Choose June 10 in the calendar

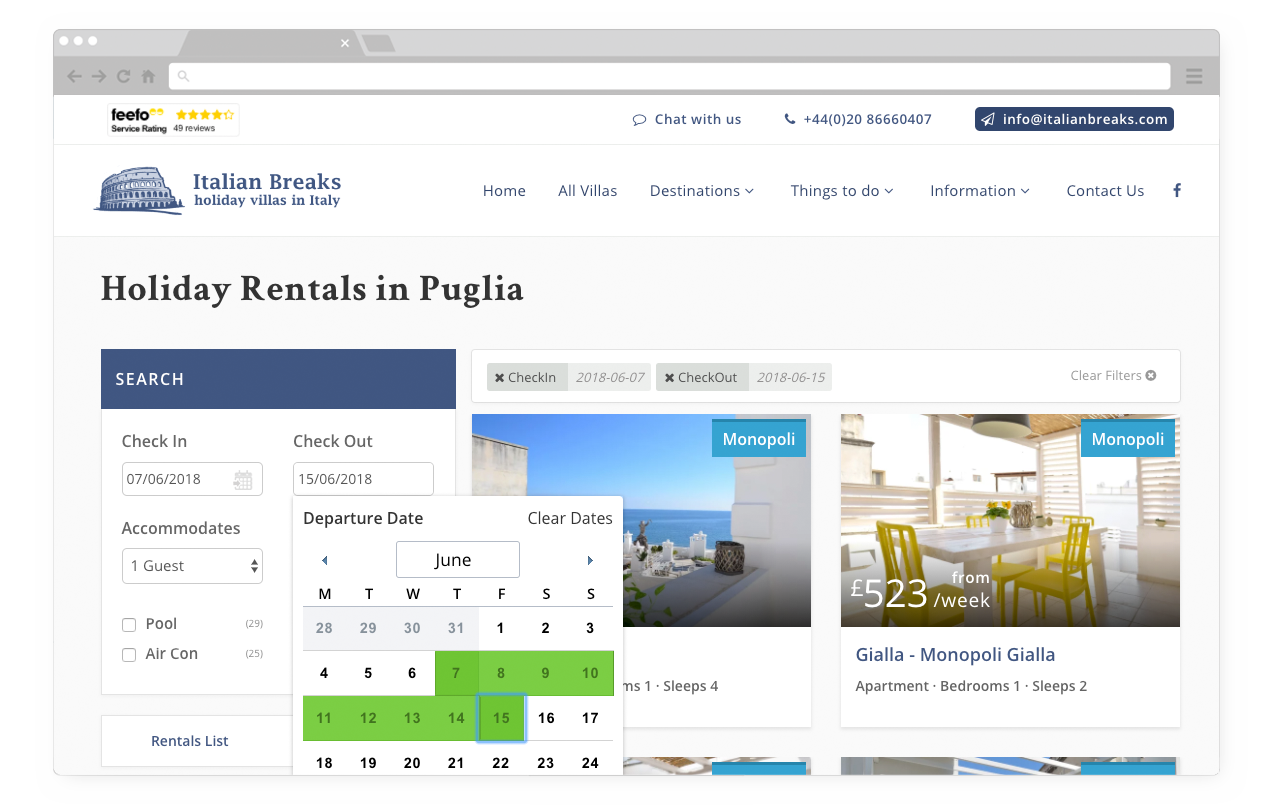pos(590,673)
